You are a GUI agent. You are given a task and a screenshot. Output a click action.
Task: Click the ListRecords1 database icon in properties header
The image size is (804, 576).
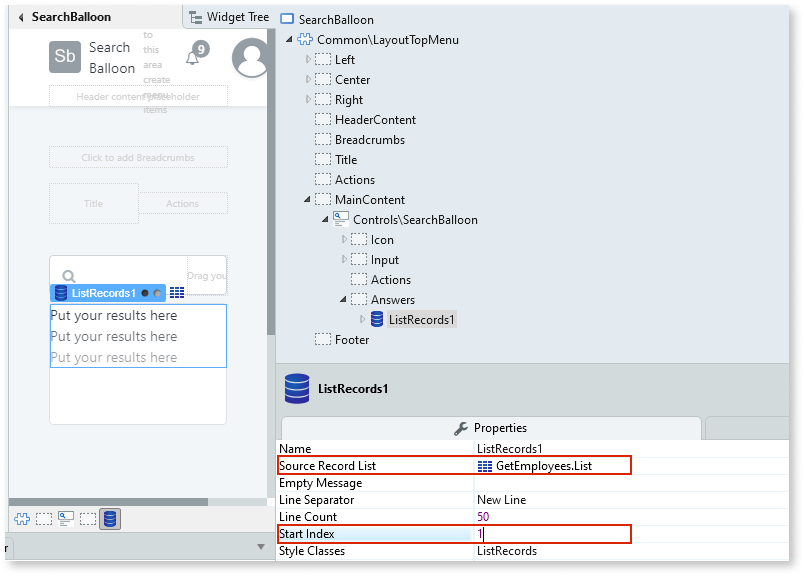pyautogui.click(x=297, y=389)
